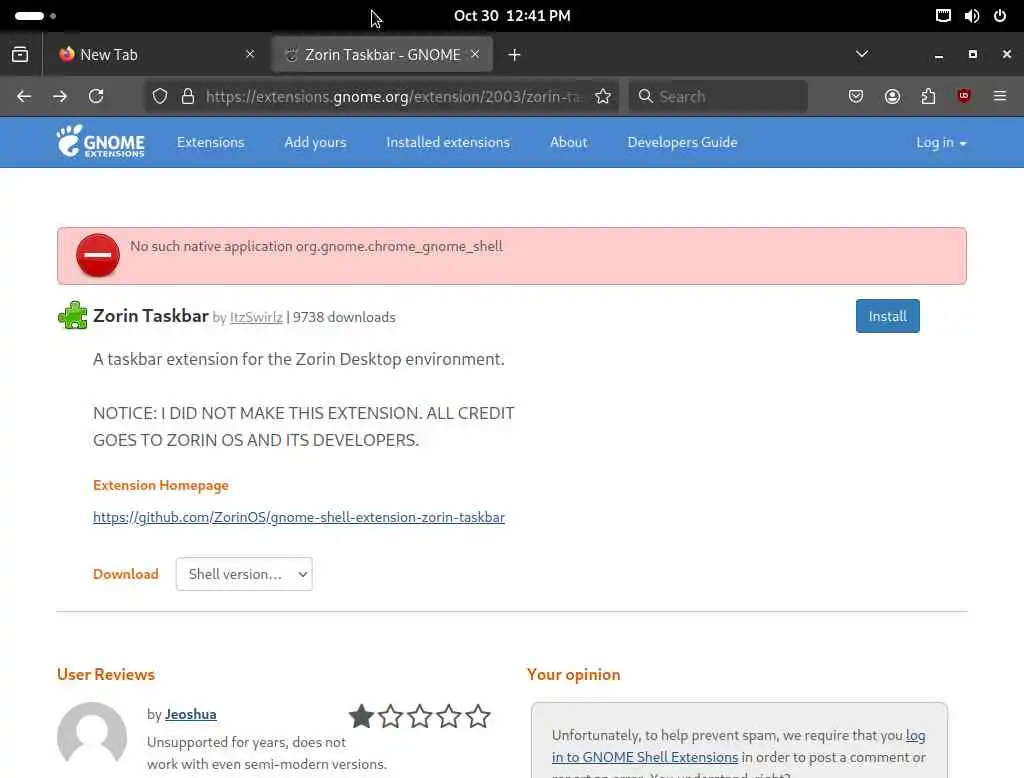Click the green puzzle extension icon
This screenshot has width=1024, height=778.
[x=72, y=316]
